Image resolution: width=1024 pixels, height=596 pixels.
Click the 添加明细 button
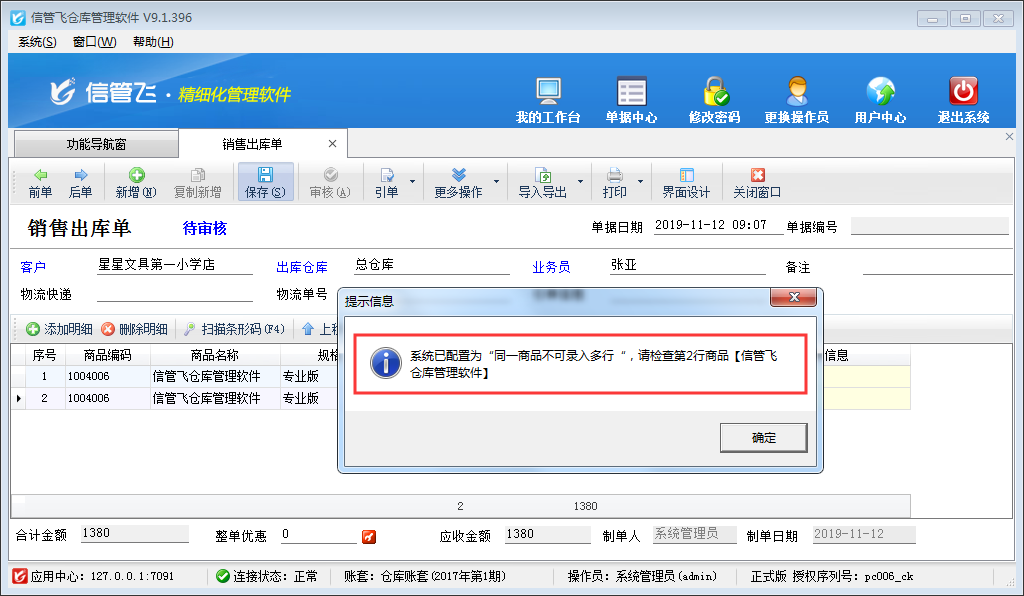coord(59,329)
